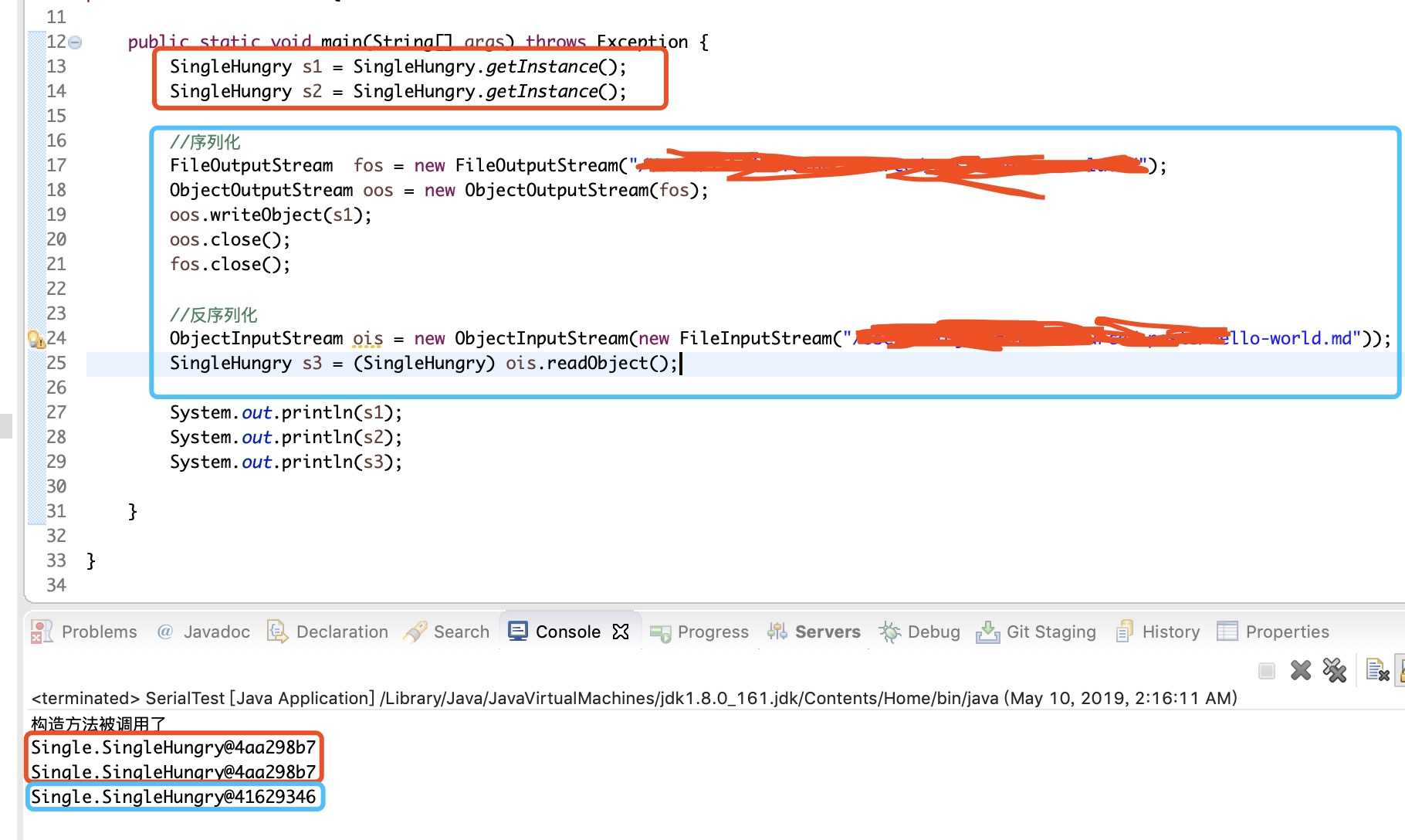The height and width of the screenshot is (840, 1405).
Task: Click 'System.out.println(s1);' line
Action: coord(286,412)
